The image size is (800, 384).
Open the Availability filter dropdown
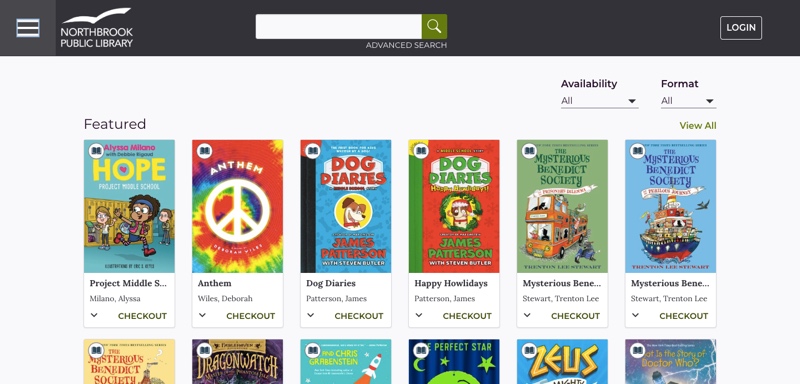point(599,101)
